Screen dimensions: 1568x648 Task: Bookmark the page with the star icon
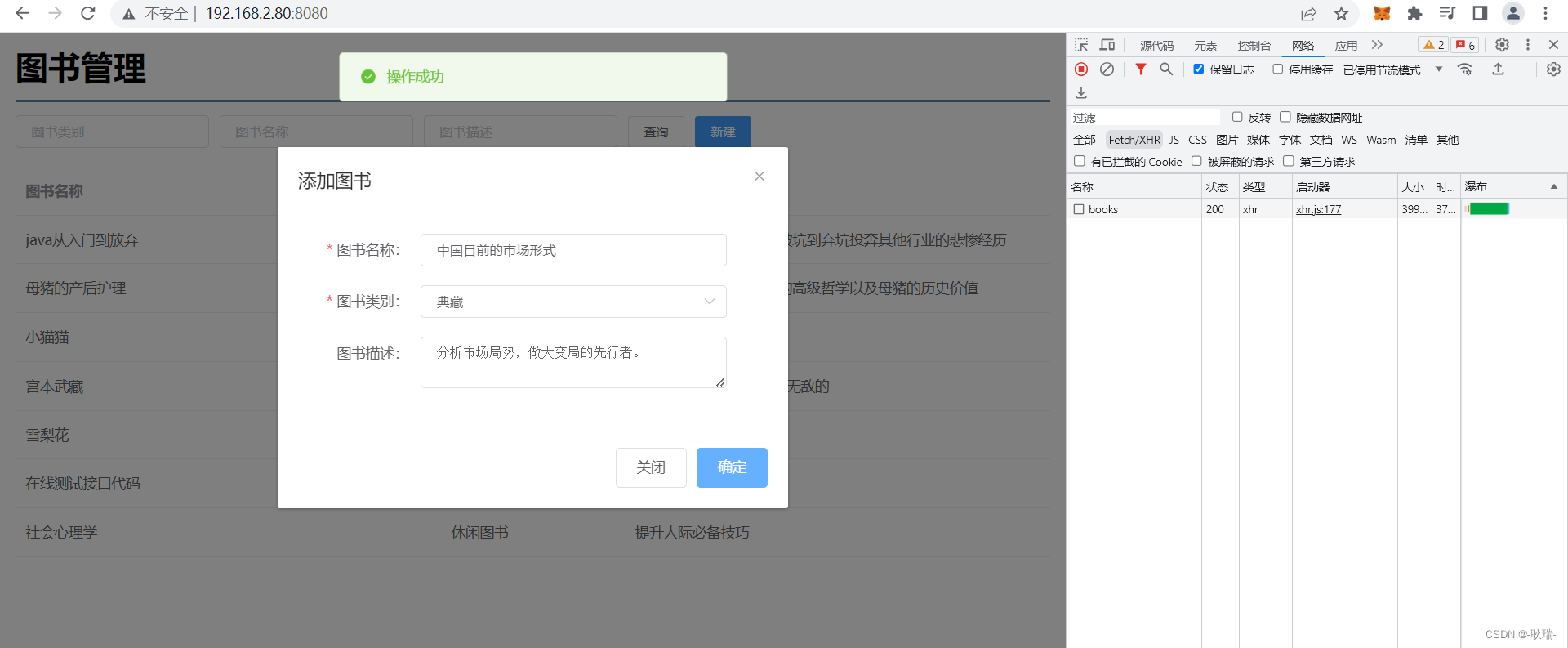tap(1341, 14)
